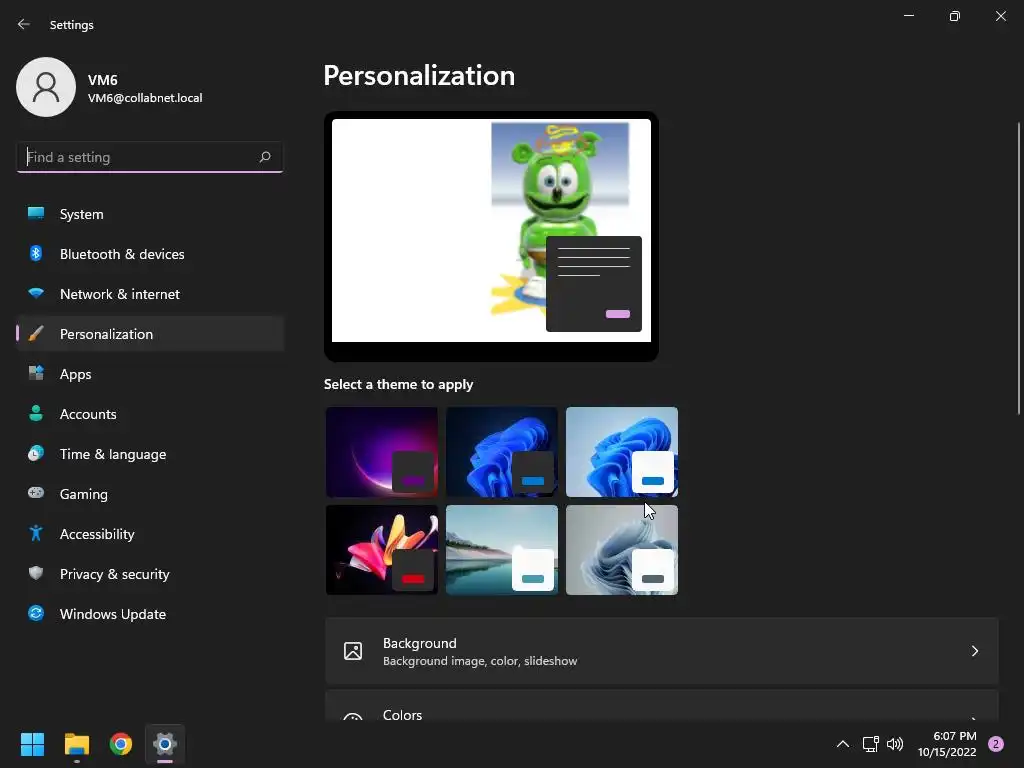This screenshot has height=768, width=1024.
Task: Click the Bluetooth icon in sidebar
Action: pos(36,253)
